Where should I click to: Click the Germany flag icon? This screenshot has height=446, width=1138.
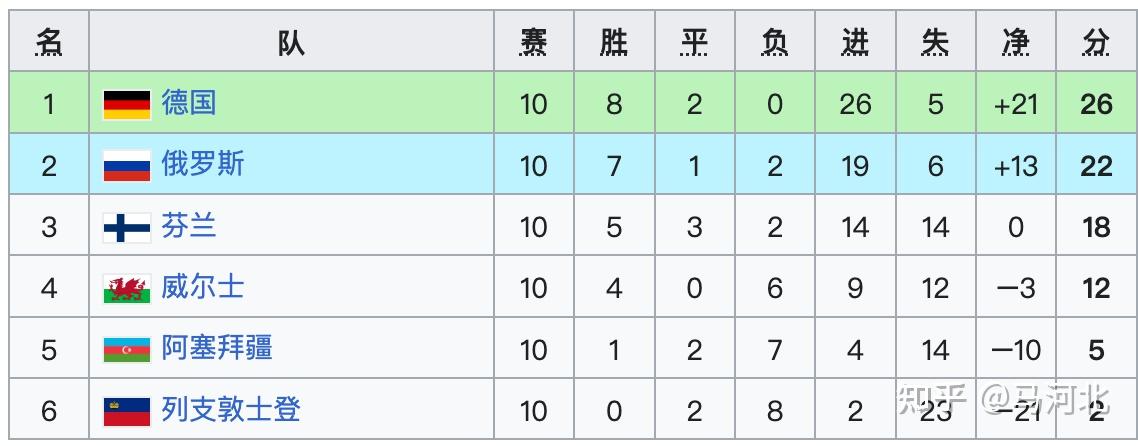pos(127,104)
